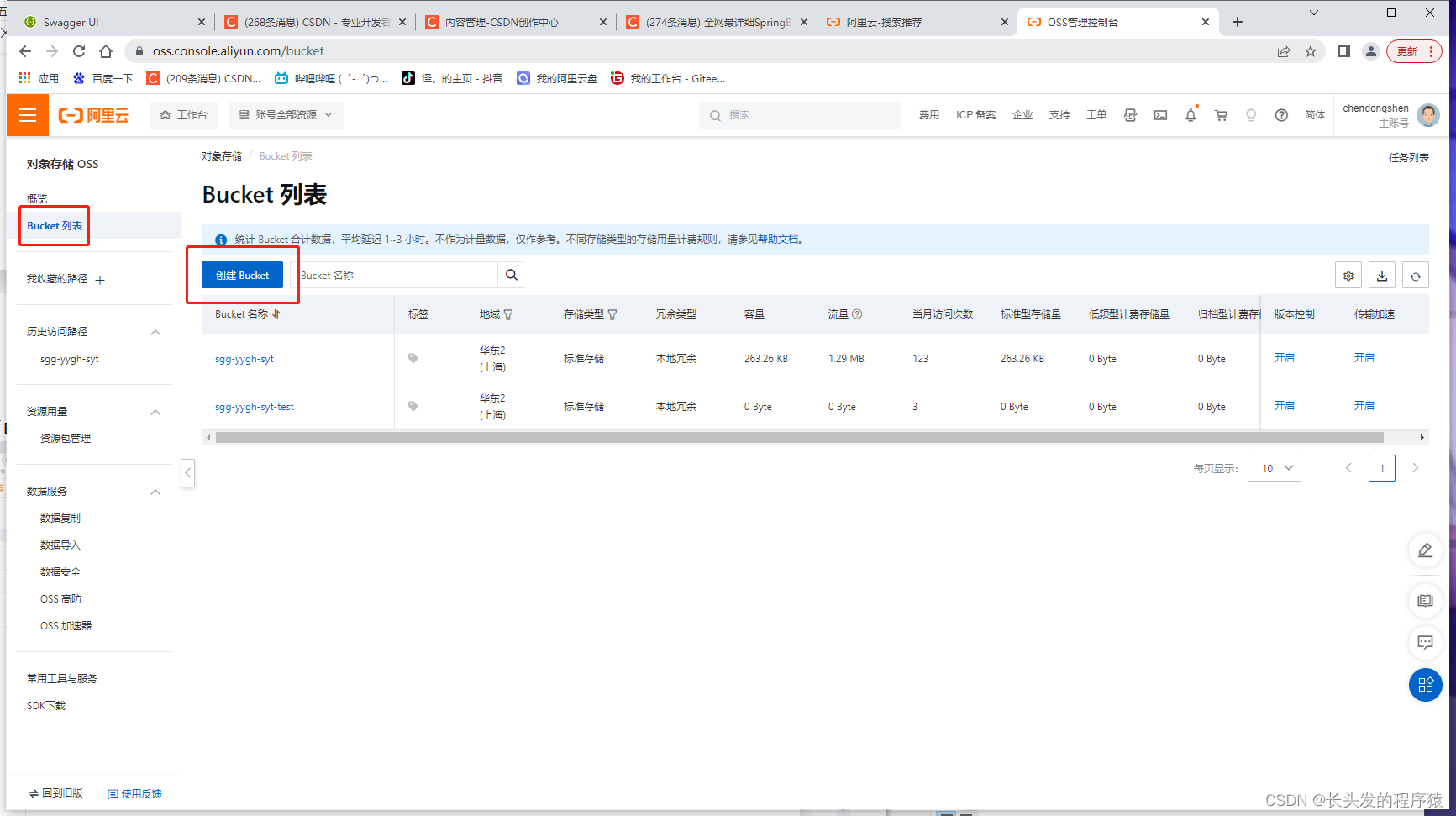
Task: Enable versioning for sgg-yygh-syt
Action: (1284, 358)
